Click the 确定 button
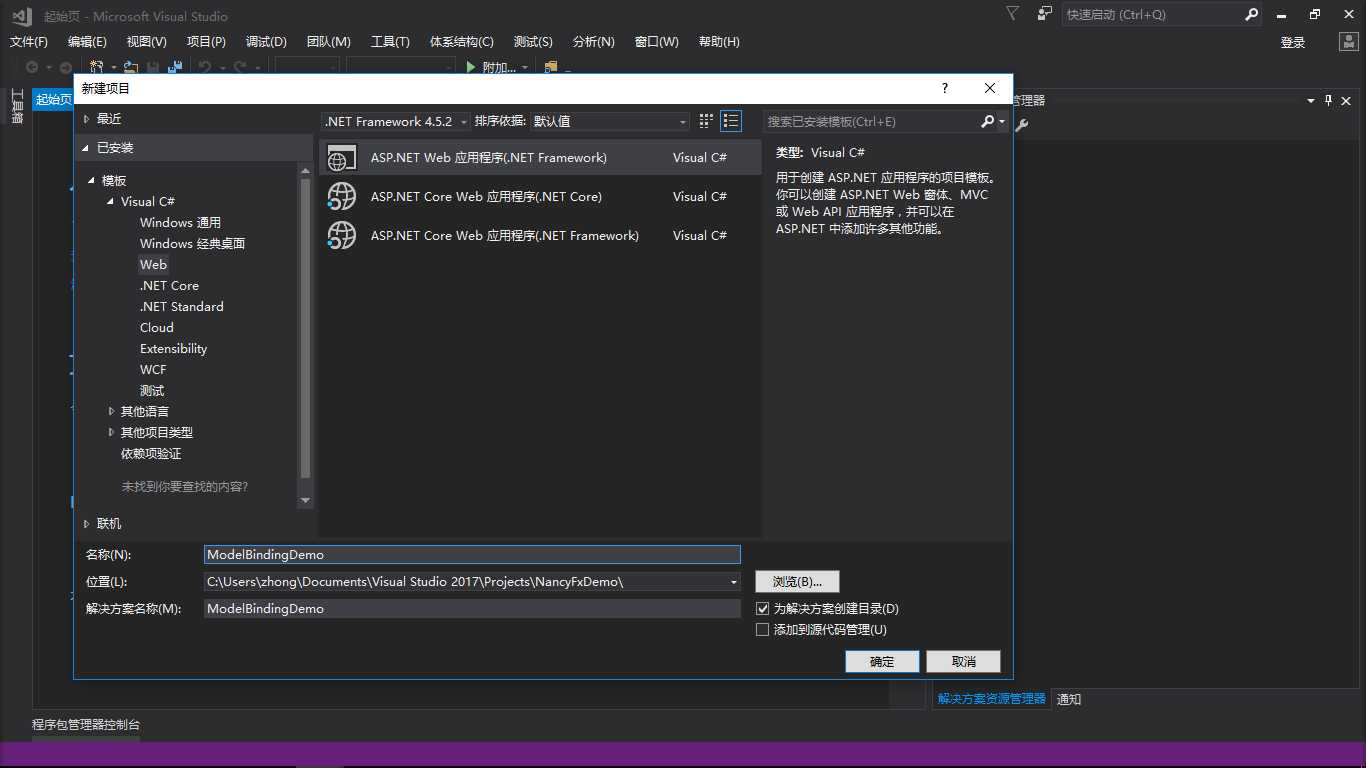1366x768 pixels. [x=882, y=661]
